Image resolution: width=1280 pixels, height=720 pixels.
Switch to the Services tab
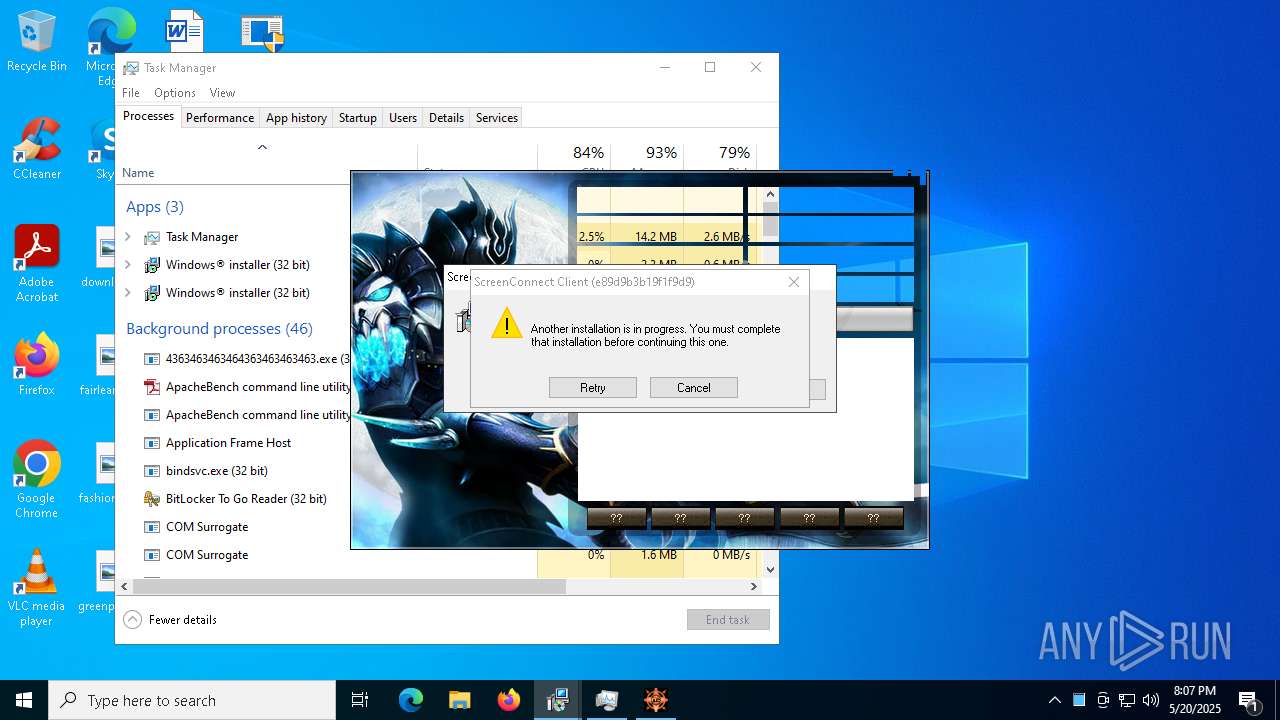pyautogui.click(x=497, y=118)
